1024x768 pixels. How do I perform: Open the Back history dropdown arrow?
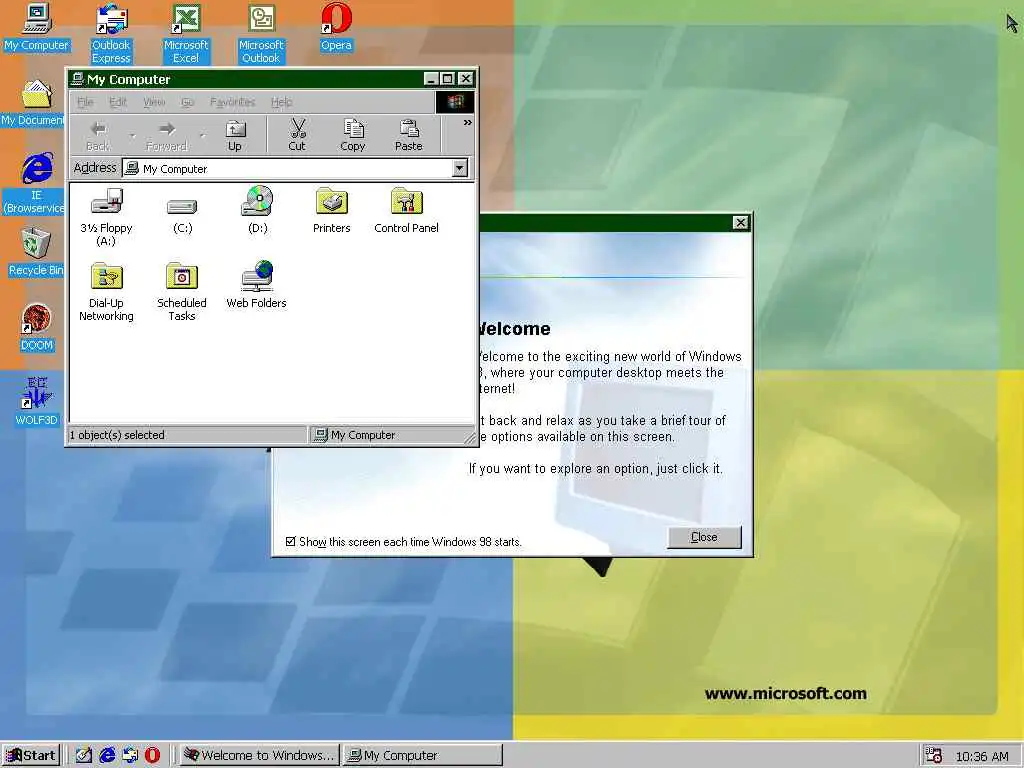point(132,136)
